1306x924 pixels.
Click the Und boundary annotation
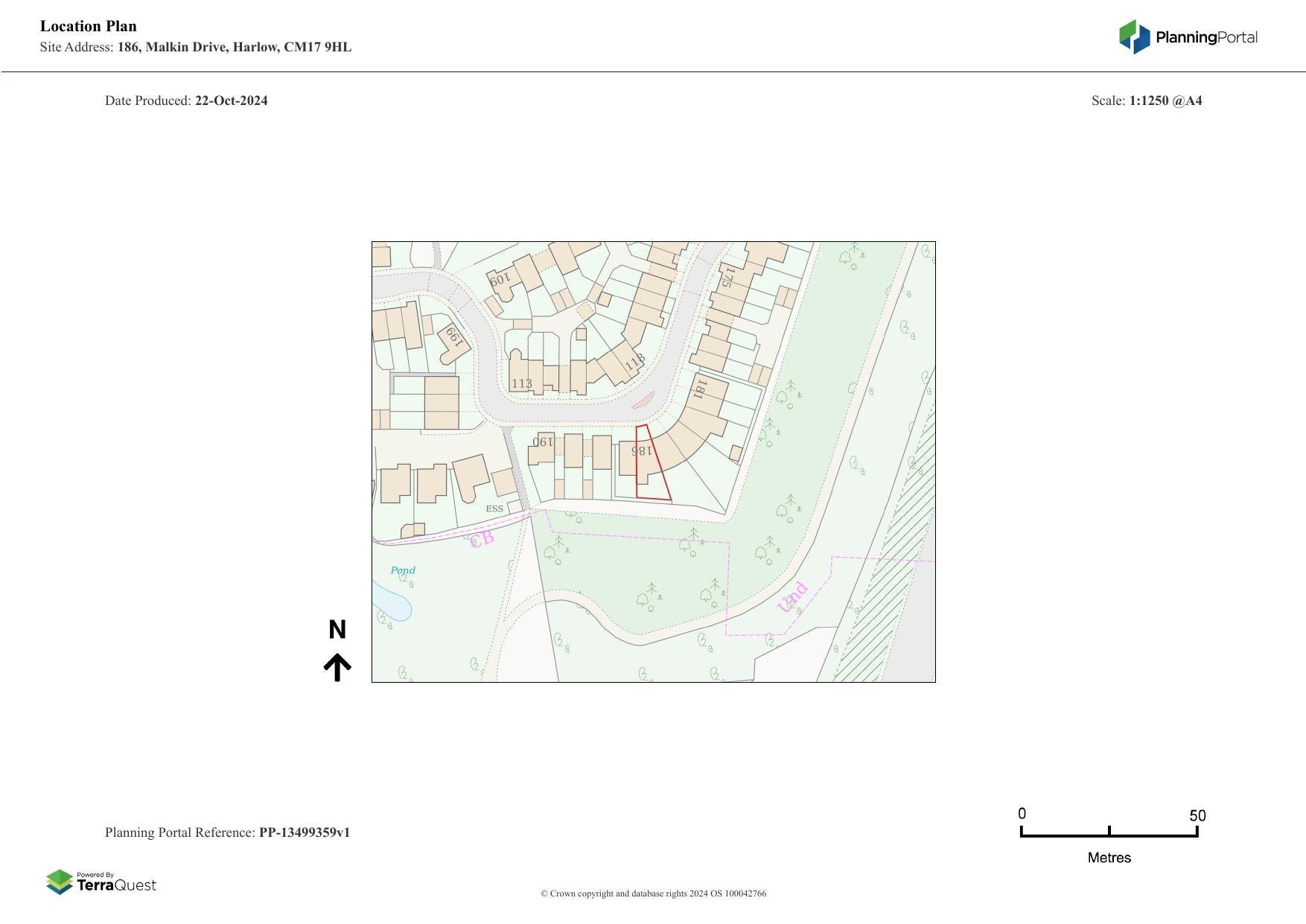tap(793, 596)
